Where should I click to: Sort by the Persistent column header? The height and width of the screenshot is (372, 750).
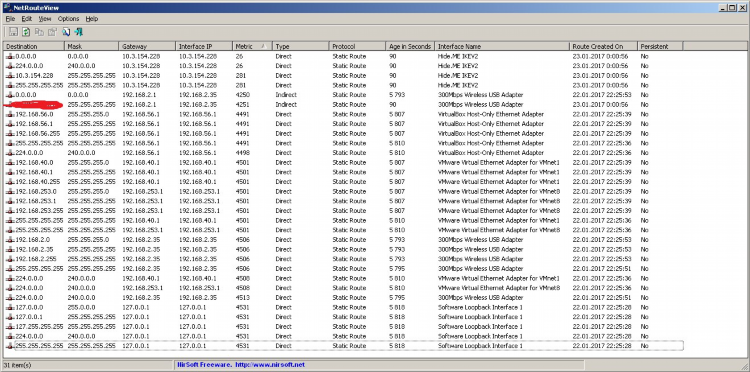660,46
